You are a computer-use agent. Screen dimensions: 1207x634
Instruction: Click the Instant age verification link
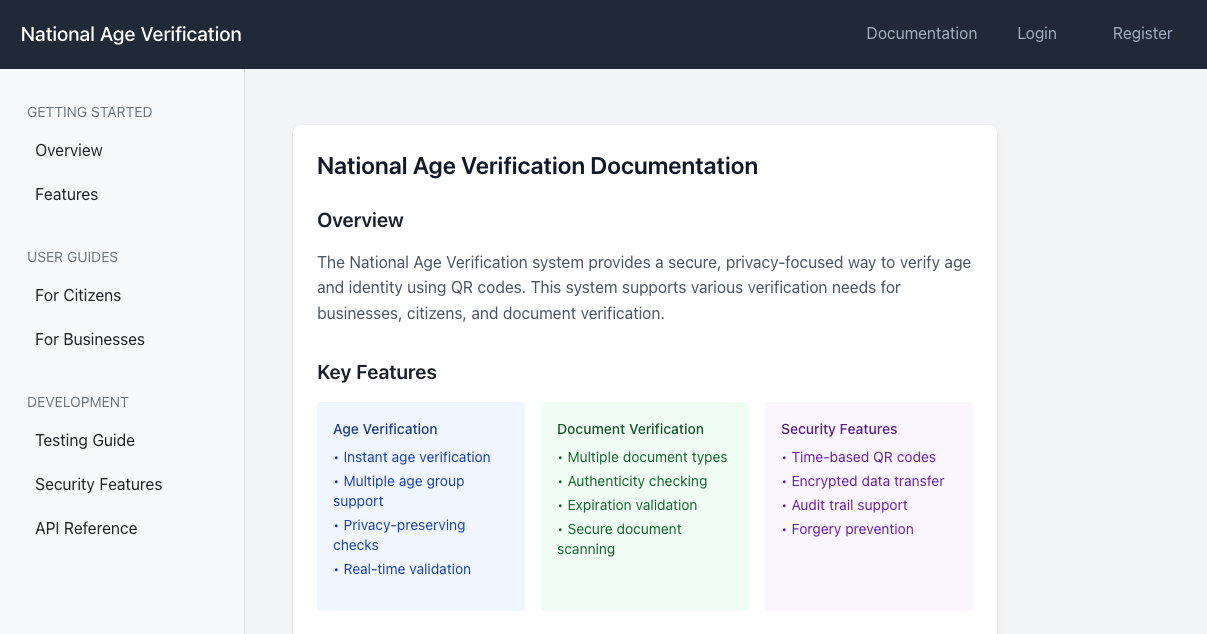click(416, 457)
